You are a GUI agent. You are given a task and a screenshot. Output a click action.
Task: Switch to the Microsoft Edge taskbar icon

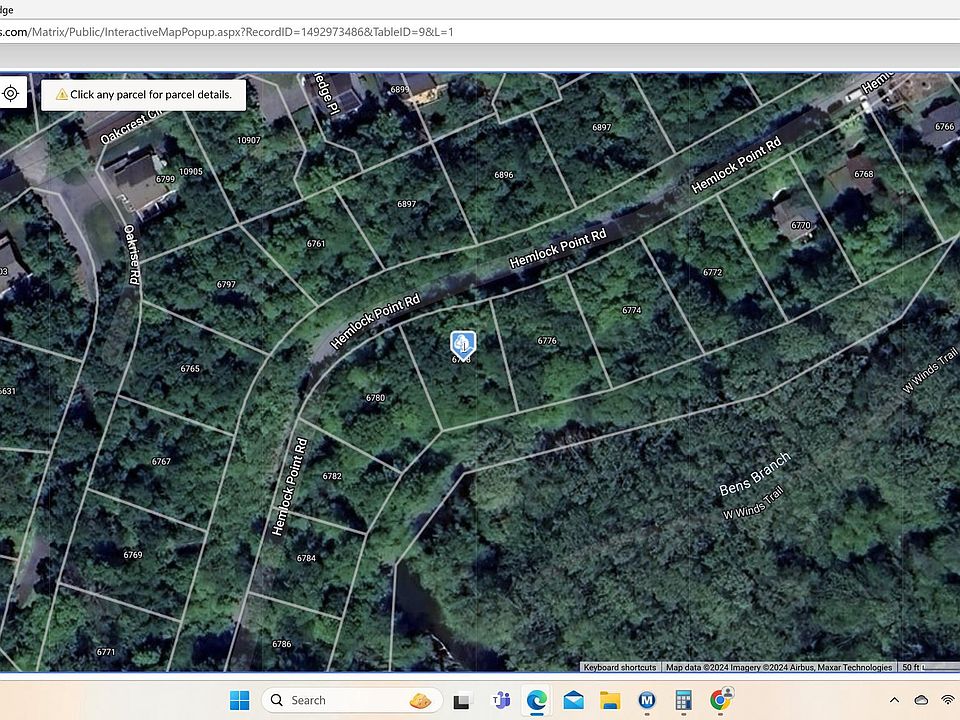click(537, 700)
